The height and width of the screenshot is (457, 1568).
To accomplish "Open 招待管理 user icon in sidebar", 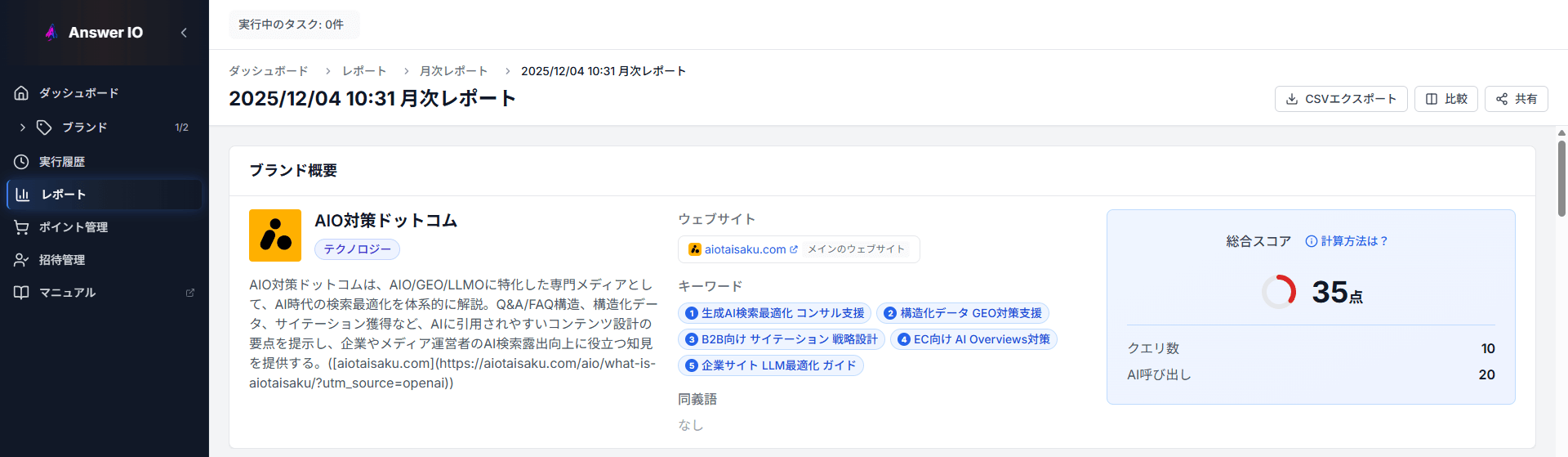I will tap(21, 260).
